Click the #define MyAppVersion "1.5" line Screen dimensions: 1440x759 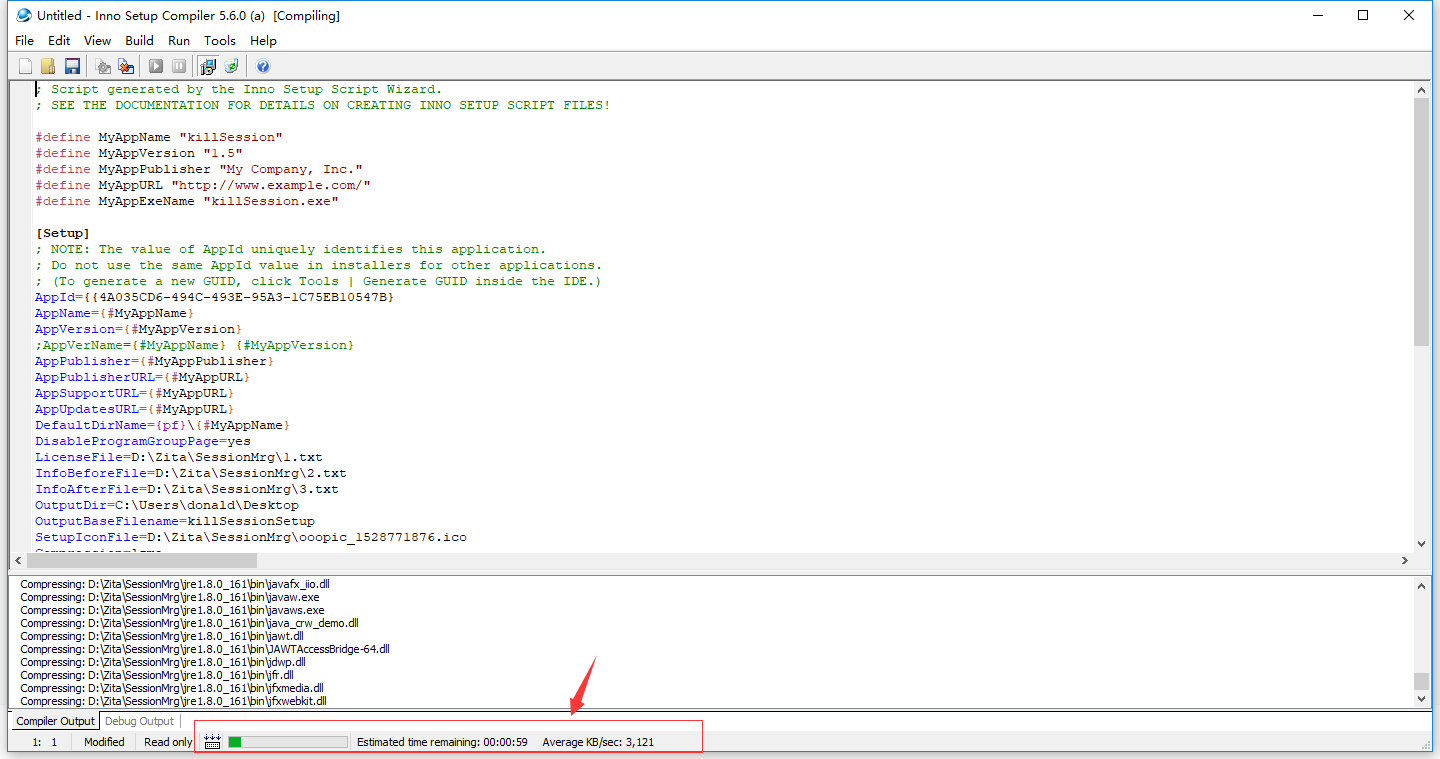[139, 153]
